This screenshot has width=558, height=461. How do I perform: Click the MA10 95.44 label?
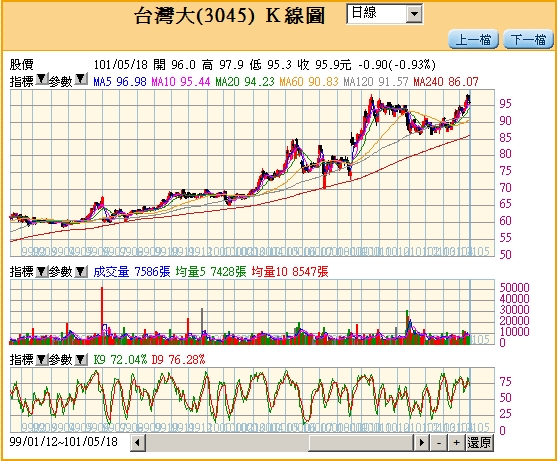pyautogui.click(x=181, y=82)
